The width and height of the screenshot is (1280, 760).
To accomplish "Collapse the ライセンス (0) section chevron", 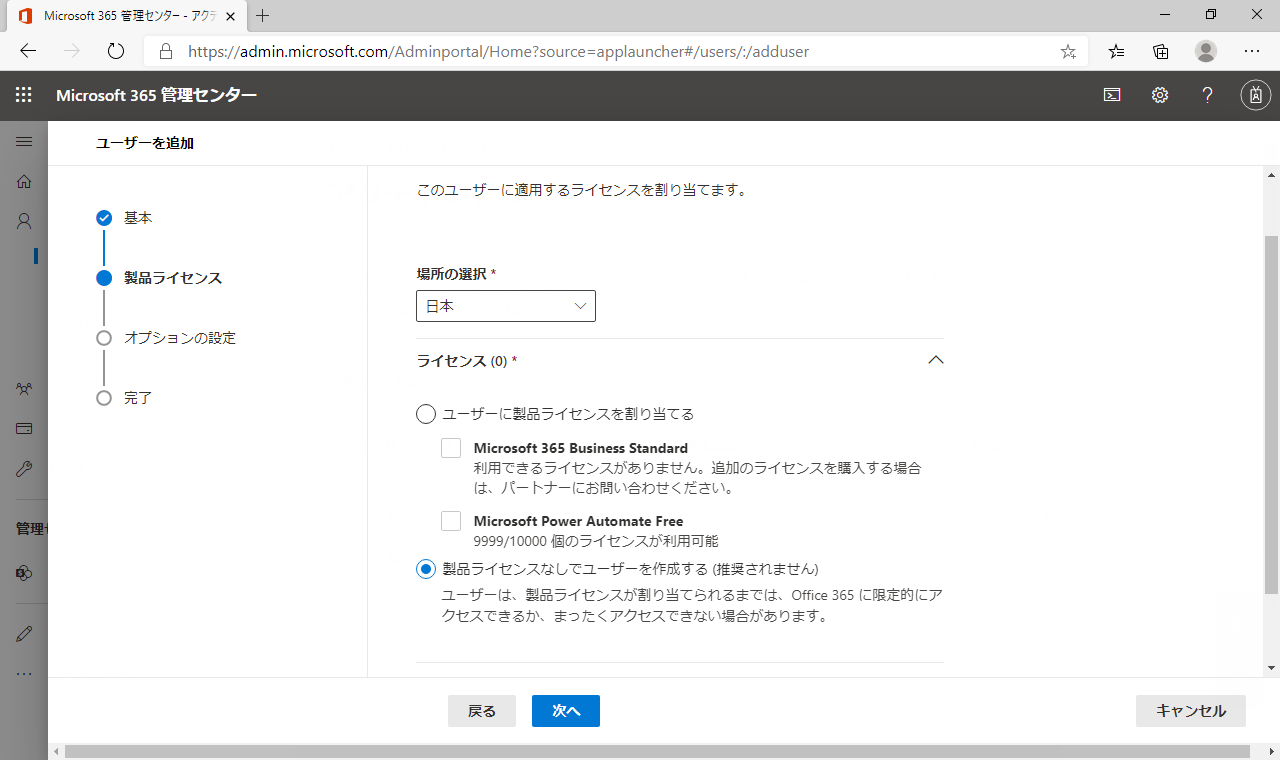I will (936, 360).
